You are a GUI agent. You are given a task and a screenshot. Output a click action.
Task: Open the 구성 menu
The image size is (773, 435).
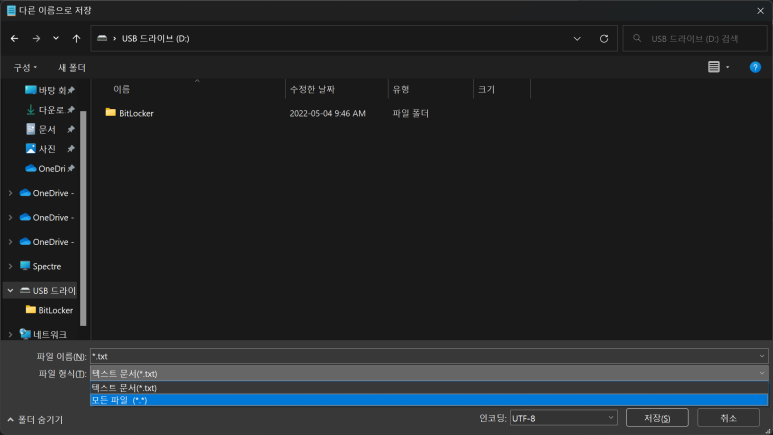[25, 68]
